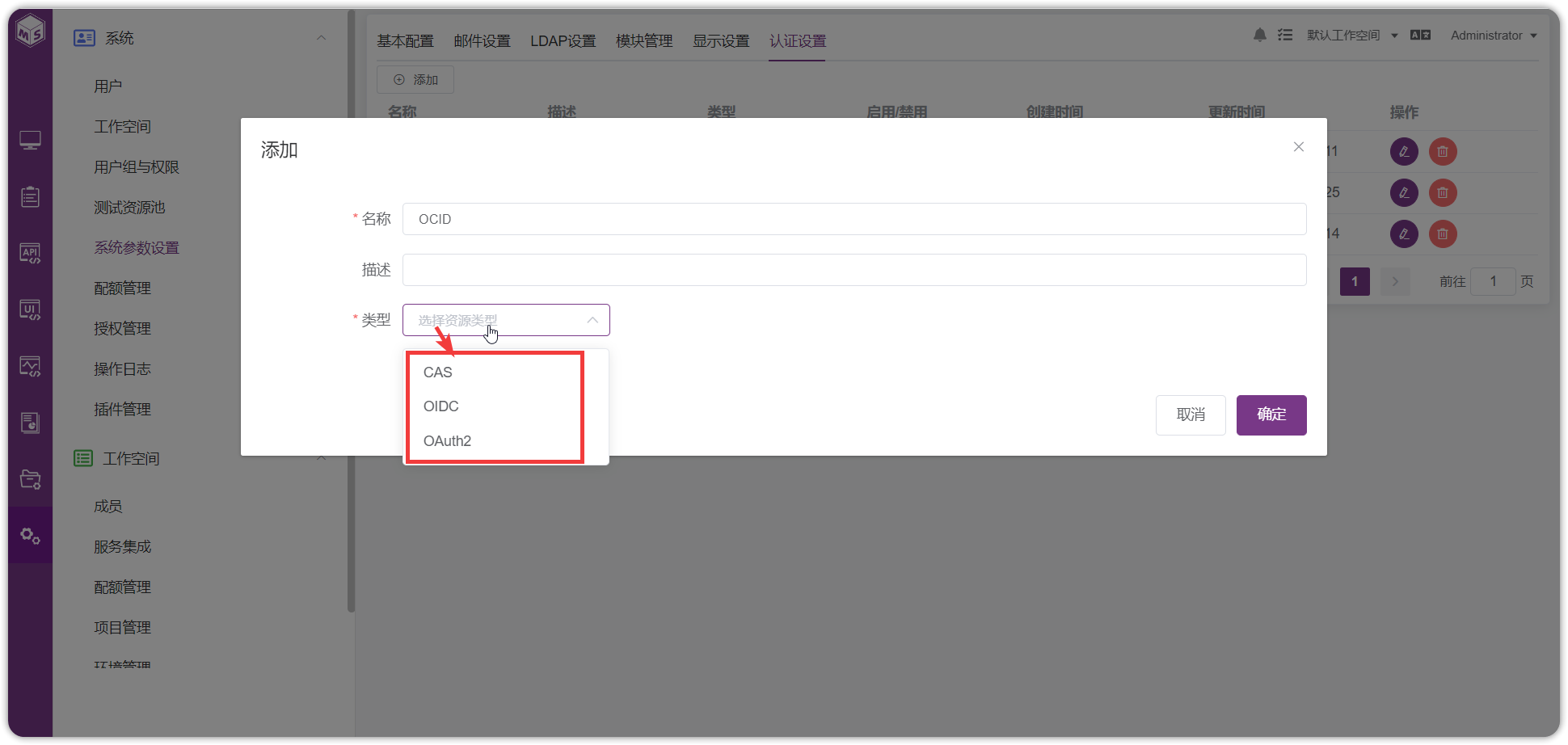Image resolution: width=1568 pixels, height=745 pixels.
Task: Click the 名称 input field containing OCID
Action: [854, 219]
